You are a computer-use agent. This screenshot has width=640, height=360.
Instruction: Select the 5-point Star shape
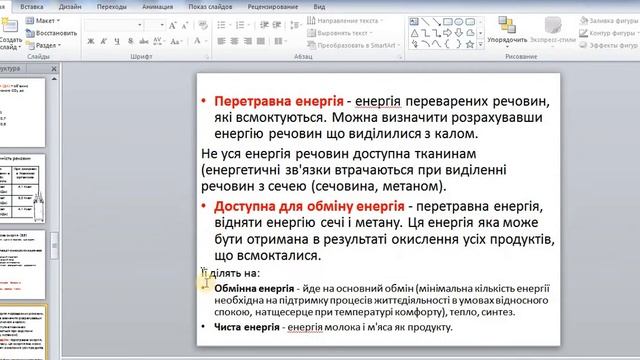pyautogui.click(x=470, y=44)
